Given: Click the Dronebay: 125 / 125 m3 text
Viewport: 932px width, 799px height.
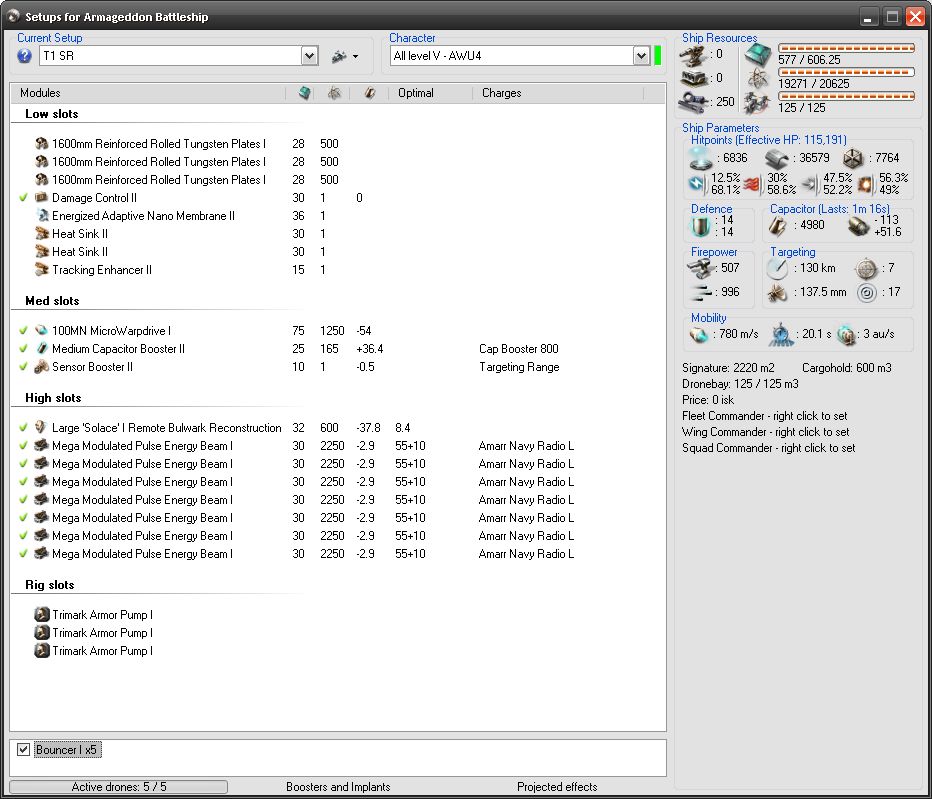Looking at the screenshot, I should 740,384.
